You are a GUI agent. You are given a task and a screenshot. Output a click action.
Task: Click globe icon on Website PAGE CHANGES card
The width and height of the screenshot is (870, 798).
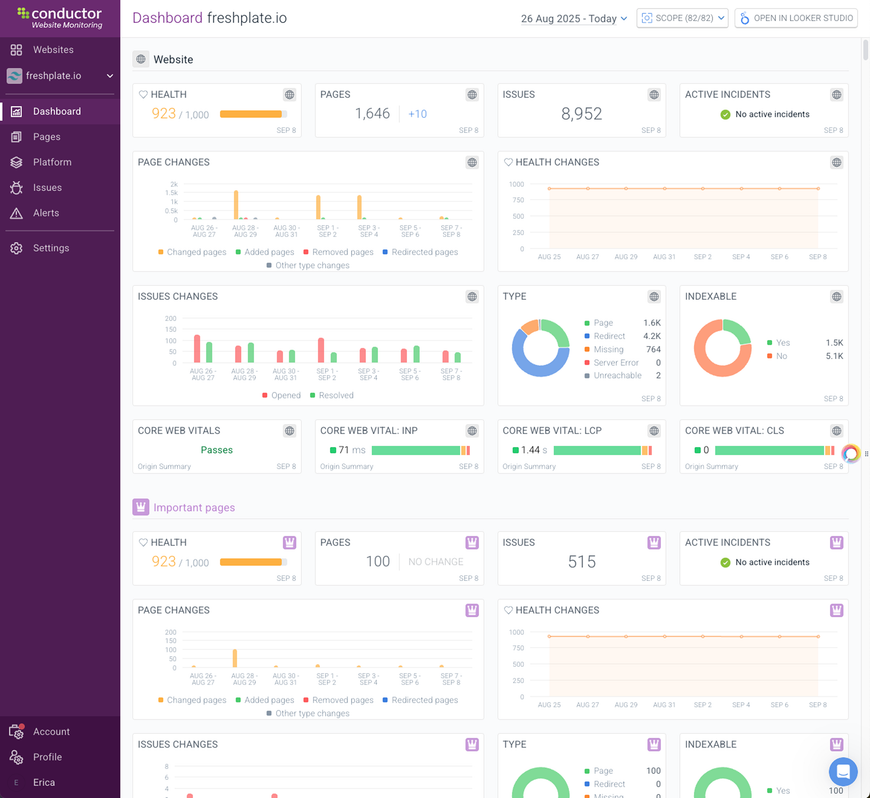472,162
